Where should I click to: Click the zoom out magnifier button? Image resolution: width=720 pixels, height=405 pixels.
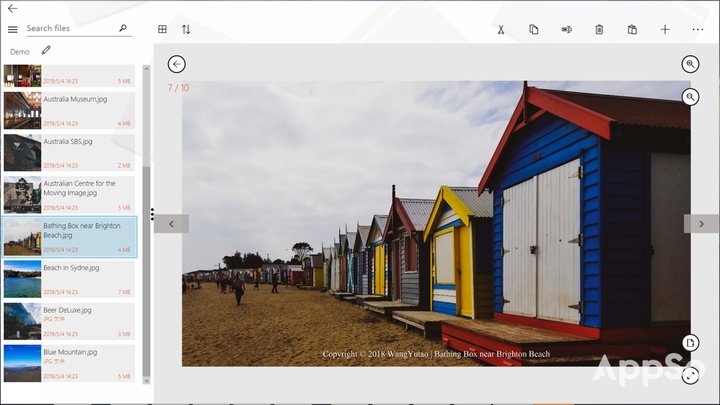pyautogui.click(x=690, y=97)
